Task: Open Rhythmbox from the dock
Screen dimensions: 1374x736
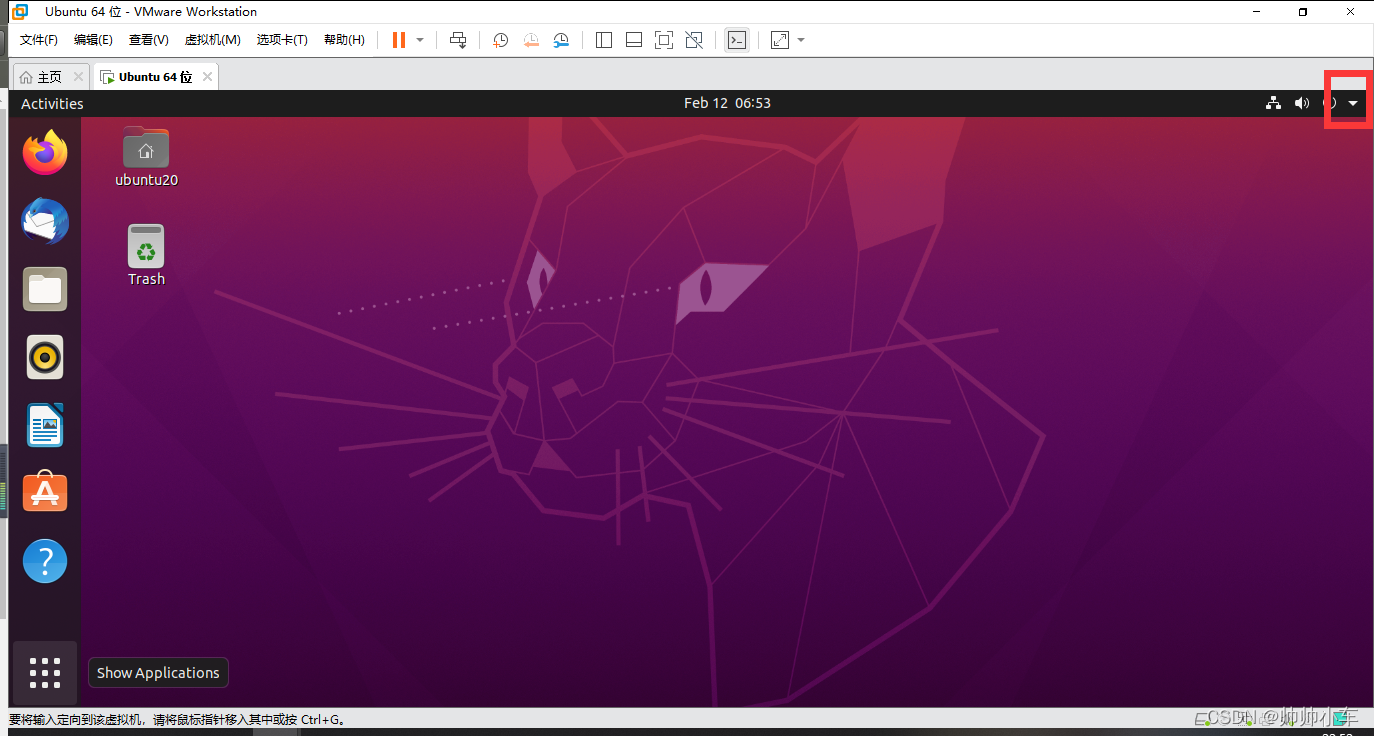Action: 45,357
